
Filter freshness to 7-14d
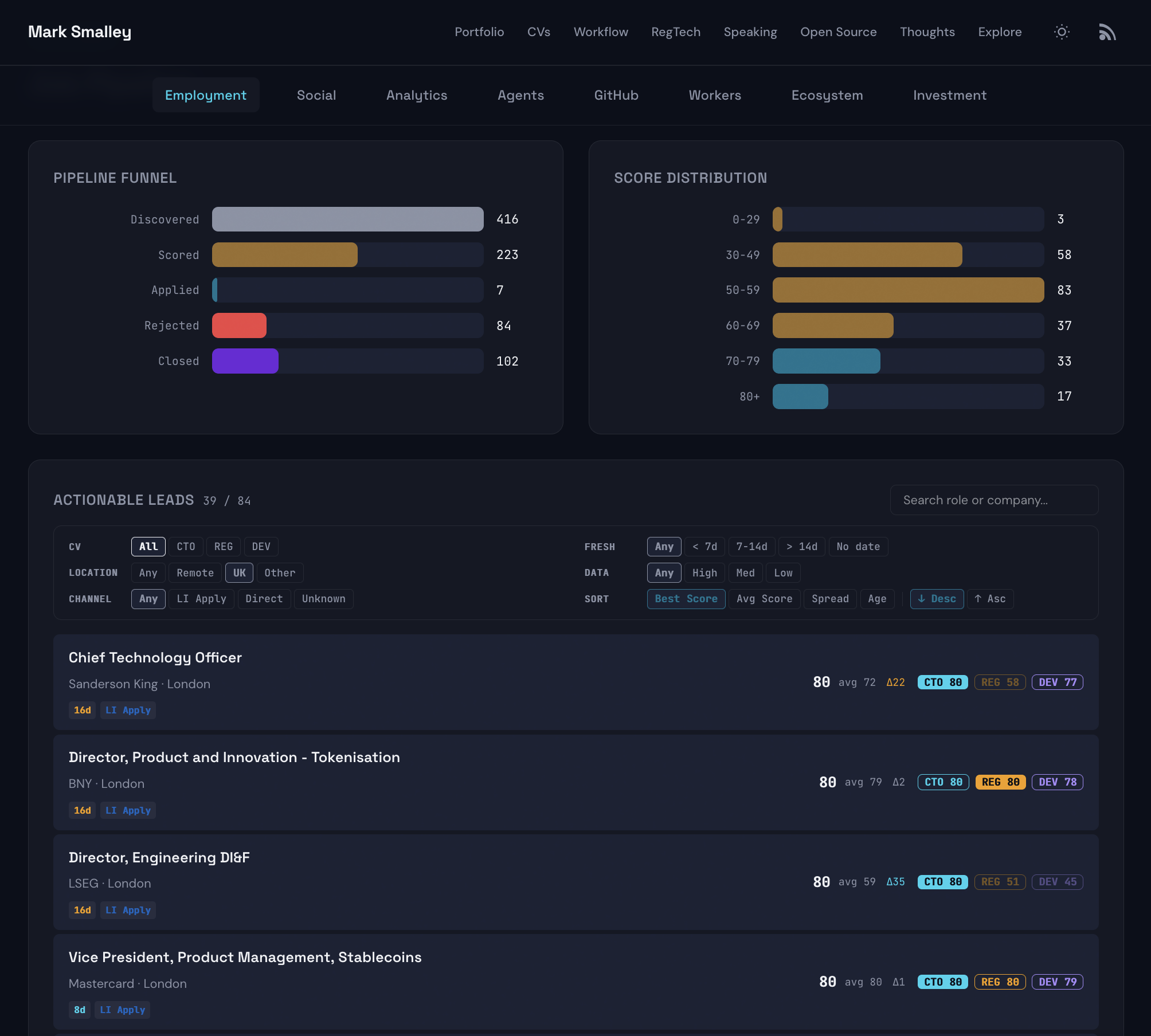[752, 547]
